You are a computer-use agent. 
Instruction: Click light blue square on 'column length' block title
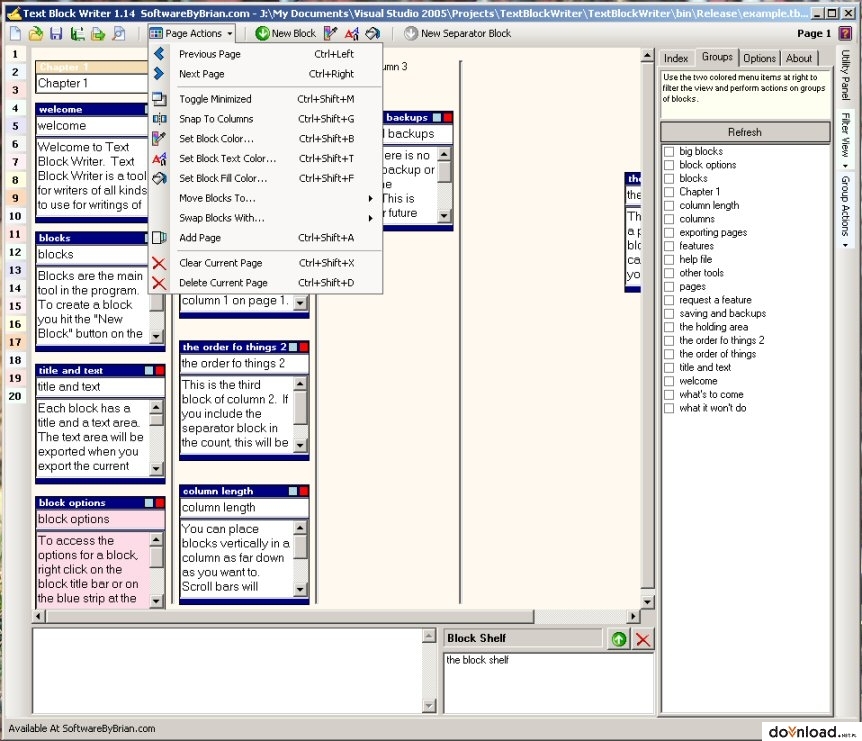pyautogui.click(x=294, y=491)
